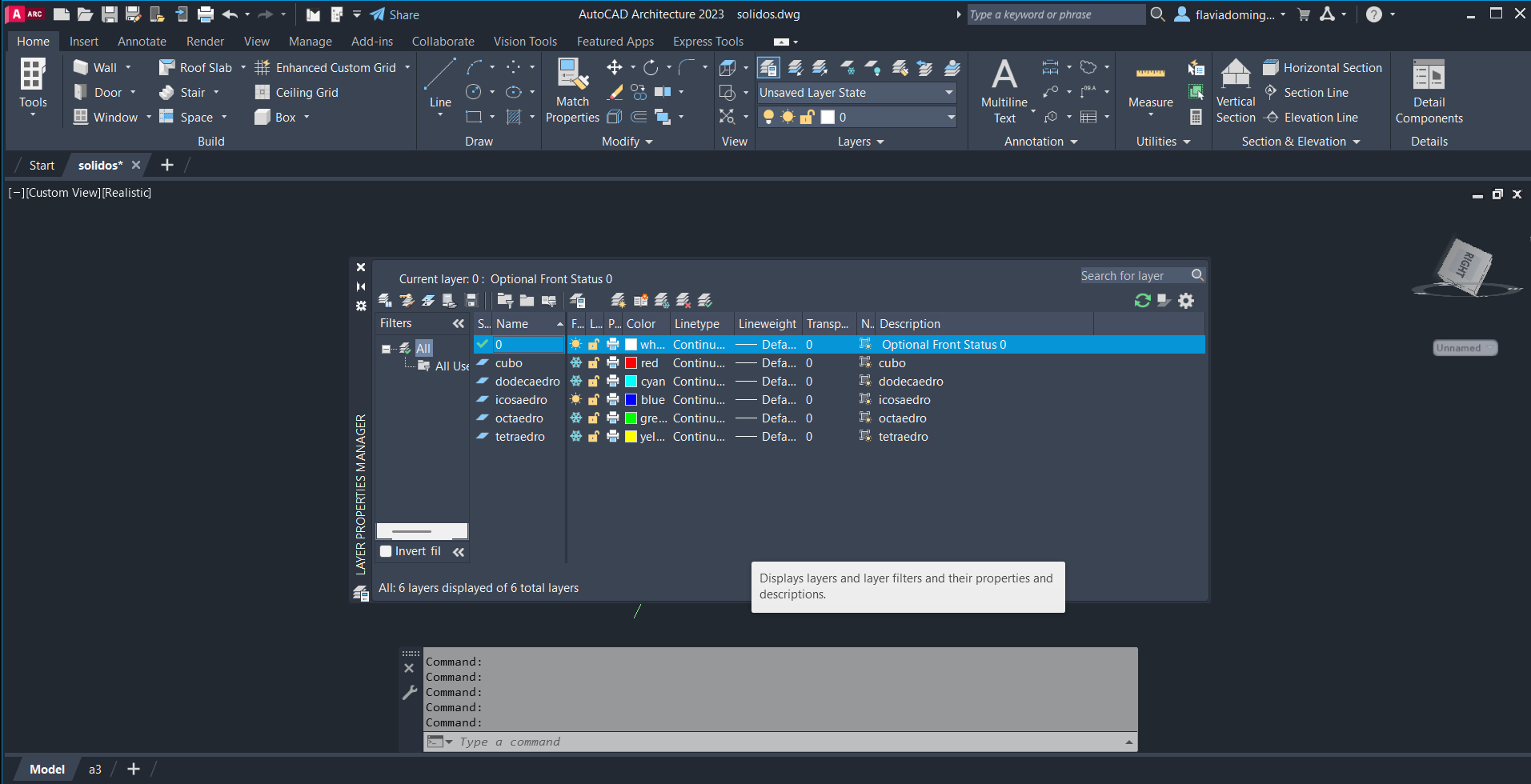Expand the Roof Slab dropdown arrow
Image resolution: width=1531 pixels, height=784 pixels.
243,68
